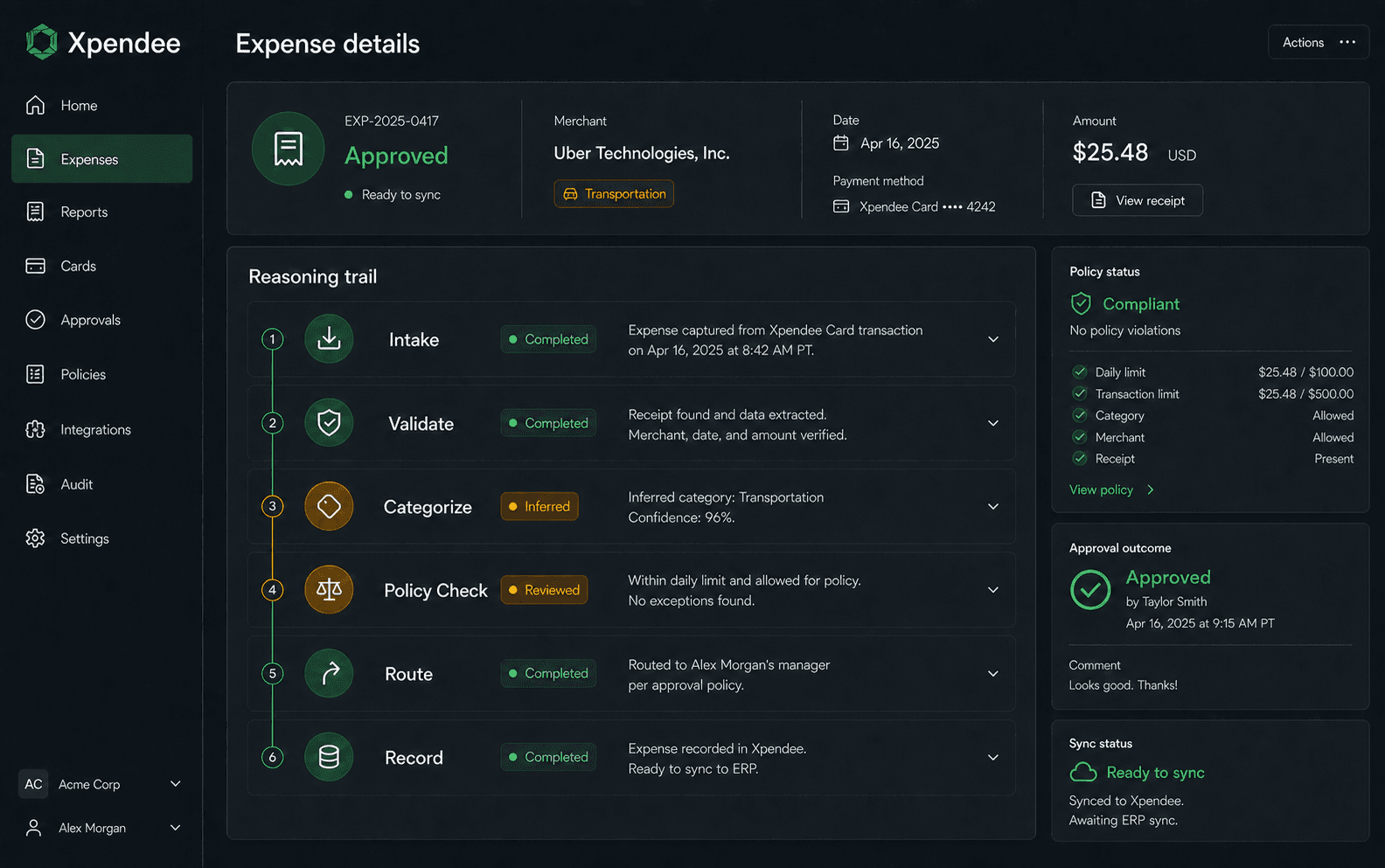Click the Transaction limit check mark
Viewport: 1385px width, 868px height.
point(1080,393)
